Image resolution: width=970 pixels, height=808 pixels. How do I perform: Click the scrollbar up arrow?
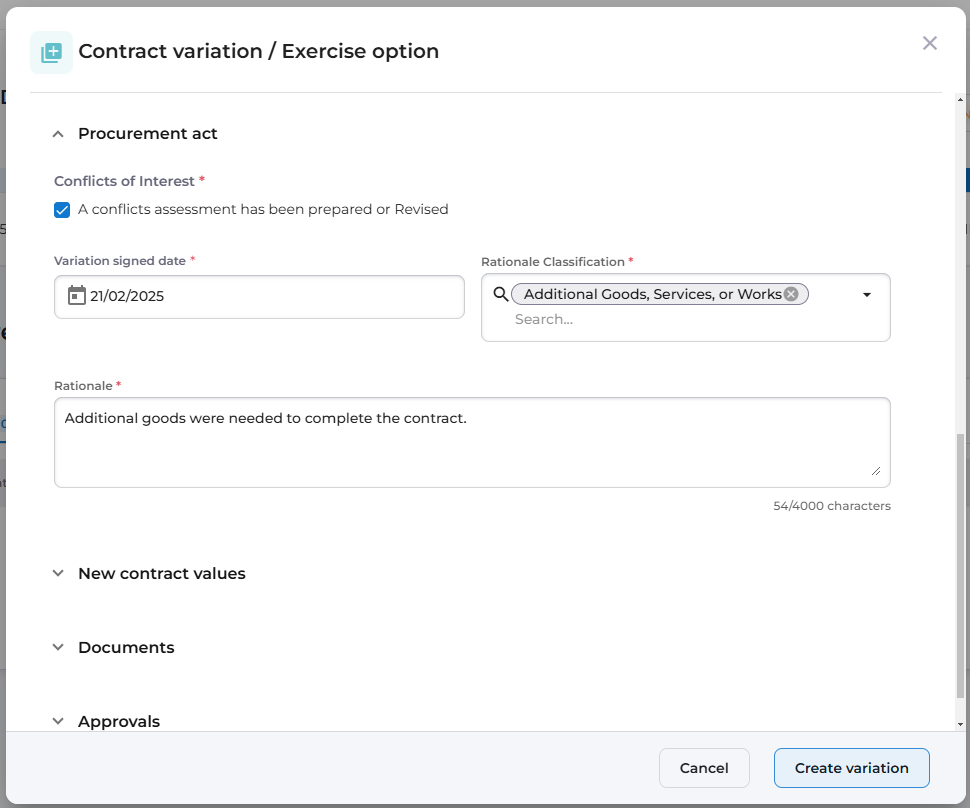960,101
